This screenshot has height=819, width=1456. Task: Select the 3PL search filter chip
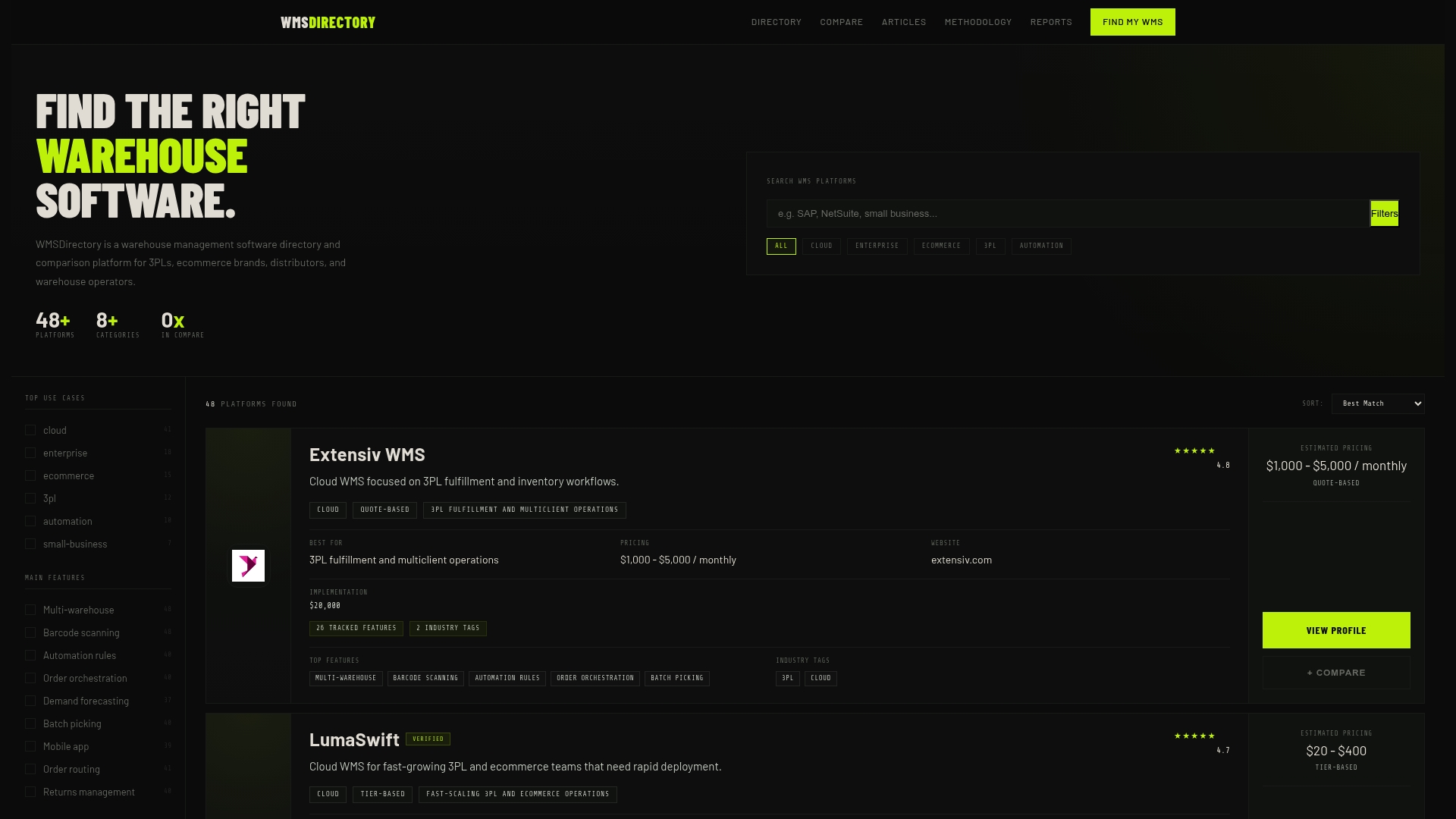(x=990, y=246)
